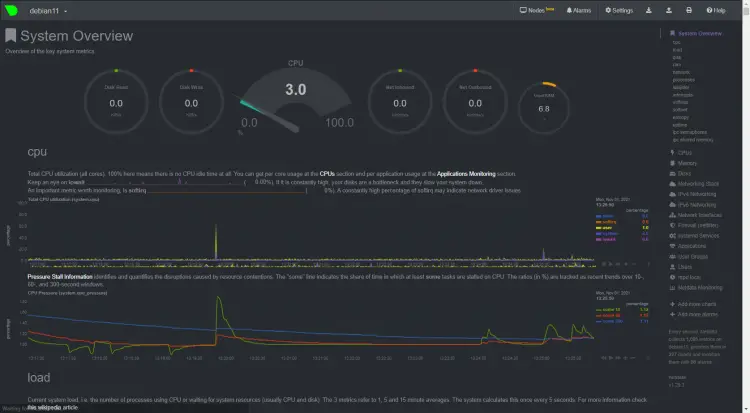Click the IPv4 Networking cloud icon
The height and width of the screenshot is (413, 750).
(673, 194)
